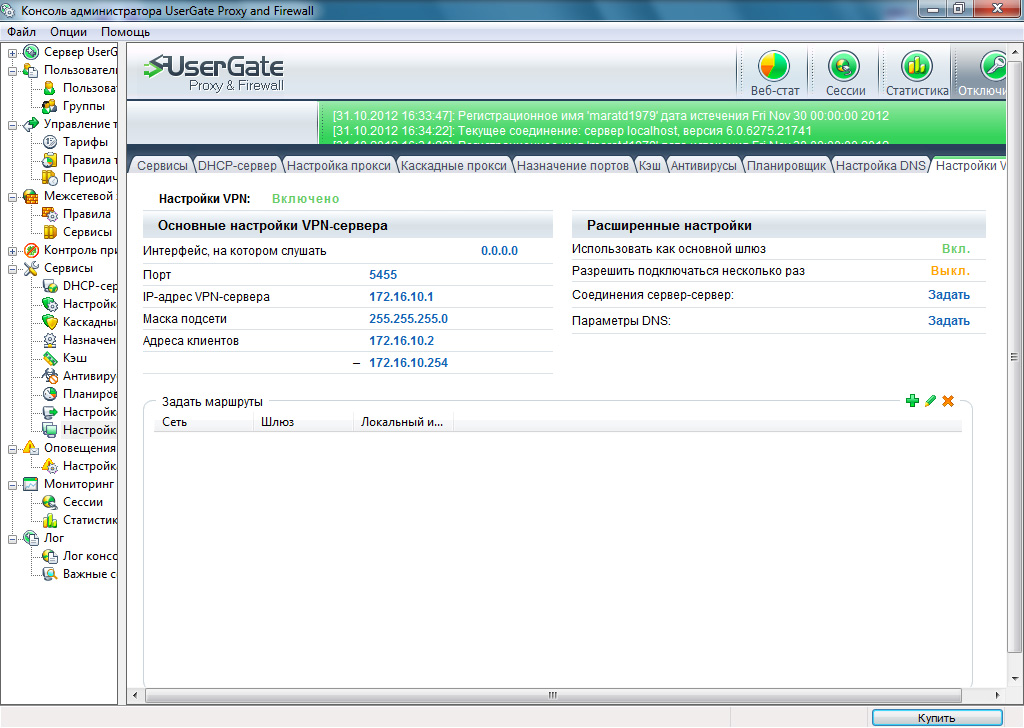
Task: Click the Шлюз column header
Action: pos(303,422)
